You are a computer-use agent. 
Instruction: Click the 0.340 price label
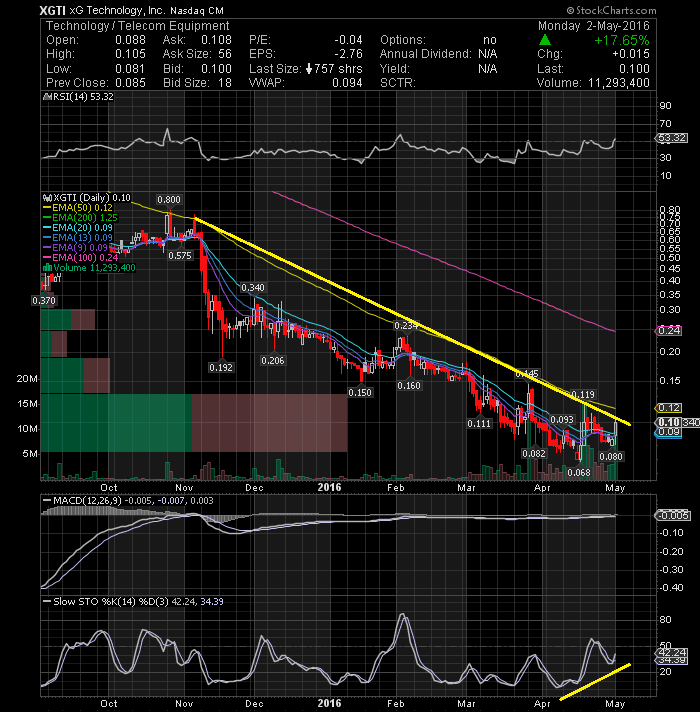(252, 287)
